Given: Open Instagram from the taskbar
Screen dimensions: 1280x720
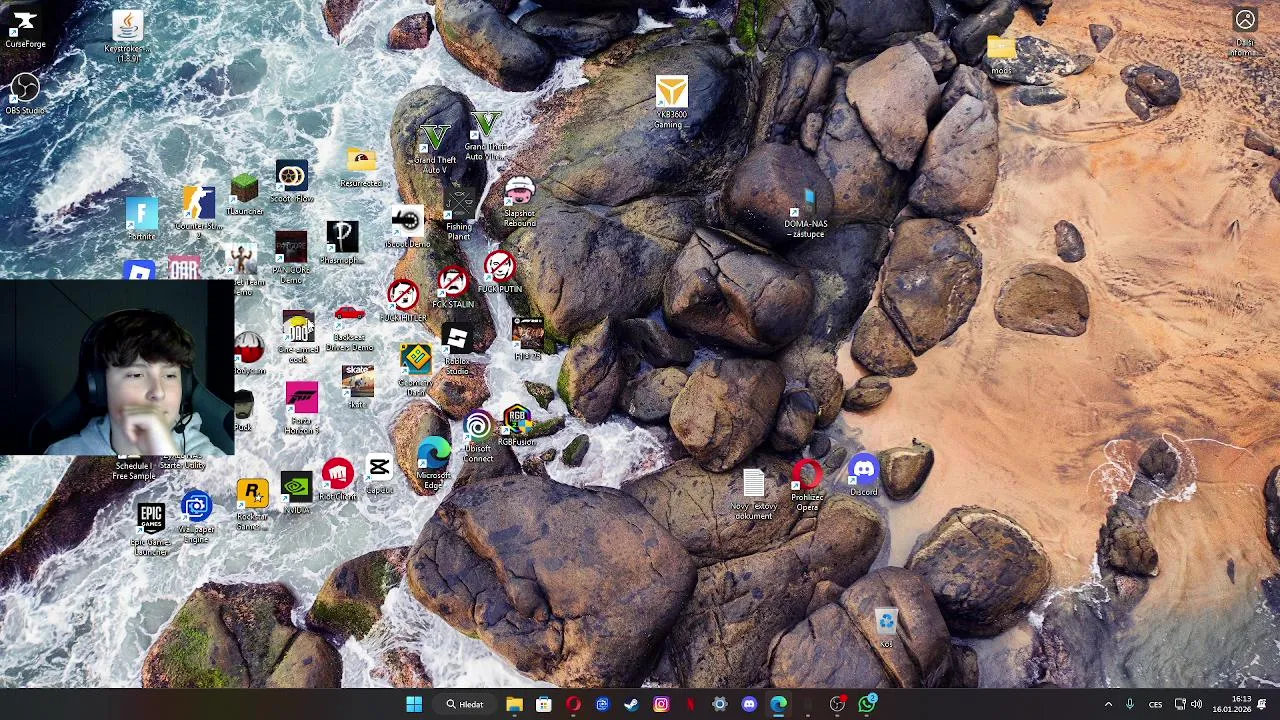Looking at the screenshot, I should tap(661, 704).
